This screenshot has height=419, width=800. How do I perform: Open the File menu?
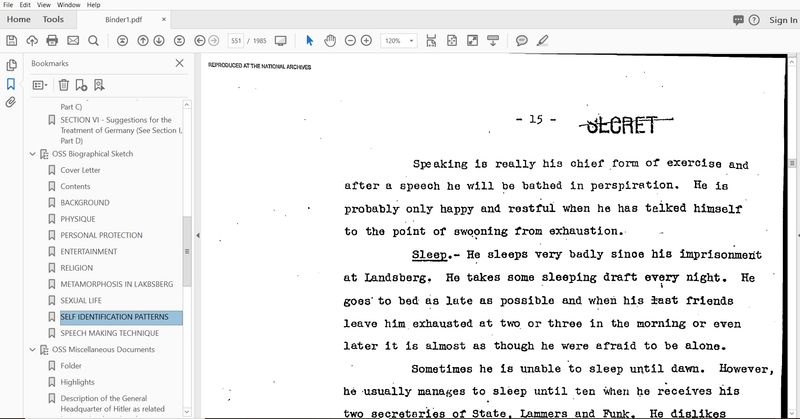click(x=8, y=5)
